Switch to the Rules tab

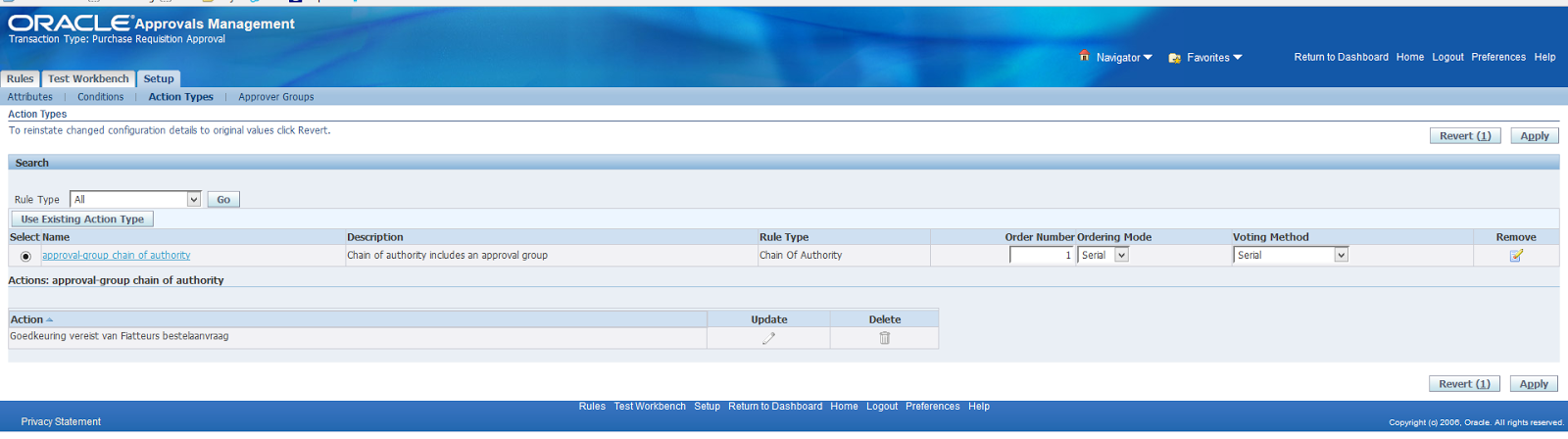(x=20, y=79)
